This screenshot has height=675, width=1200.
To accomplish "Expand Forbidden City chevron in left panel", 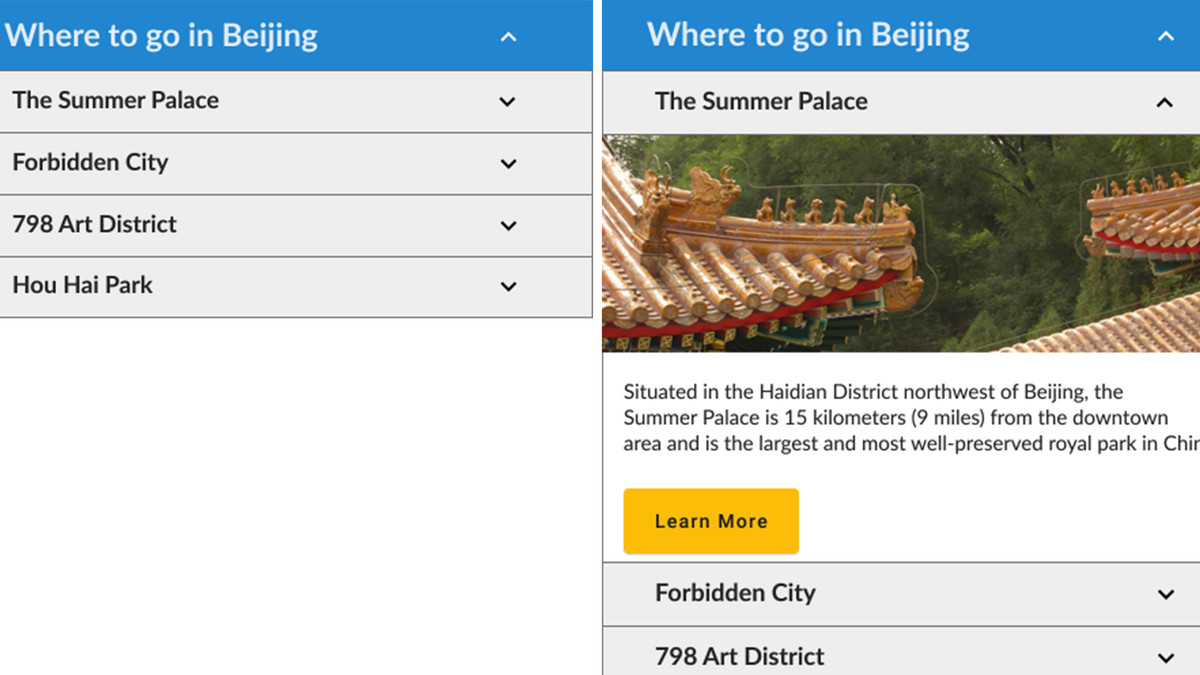I will pyautogui.click(x=508, y=163).
